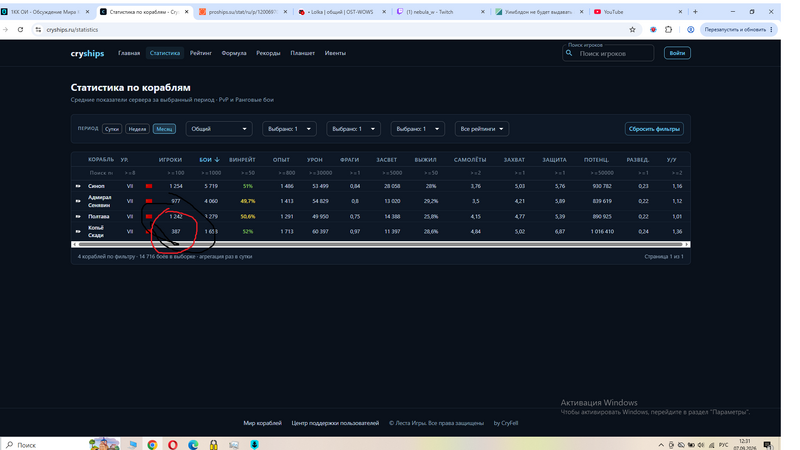Click the Сбросить фильтры button
This screenshot has height=450, width=800.
[x=654, y=129]
